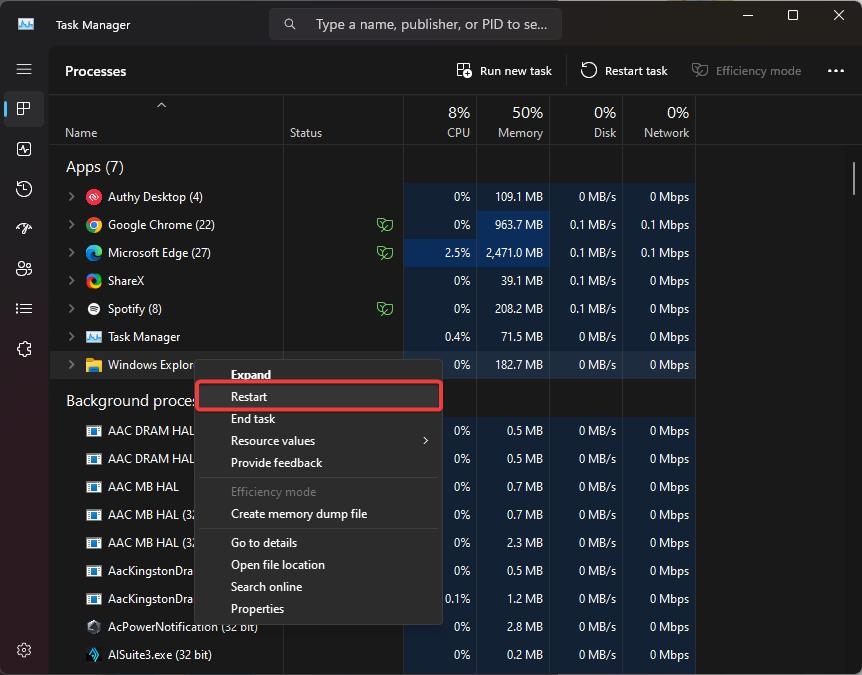Open the more options ellipsis

click(x=836, y=71)
